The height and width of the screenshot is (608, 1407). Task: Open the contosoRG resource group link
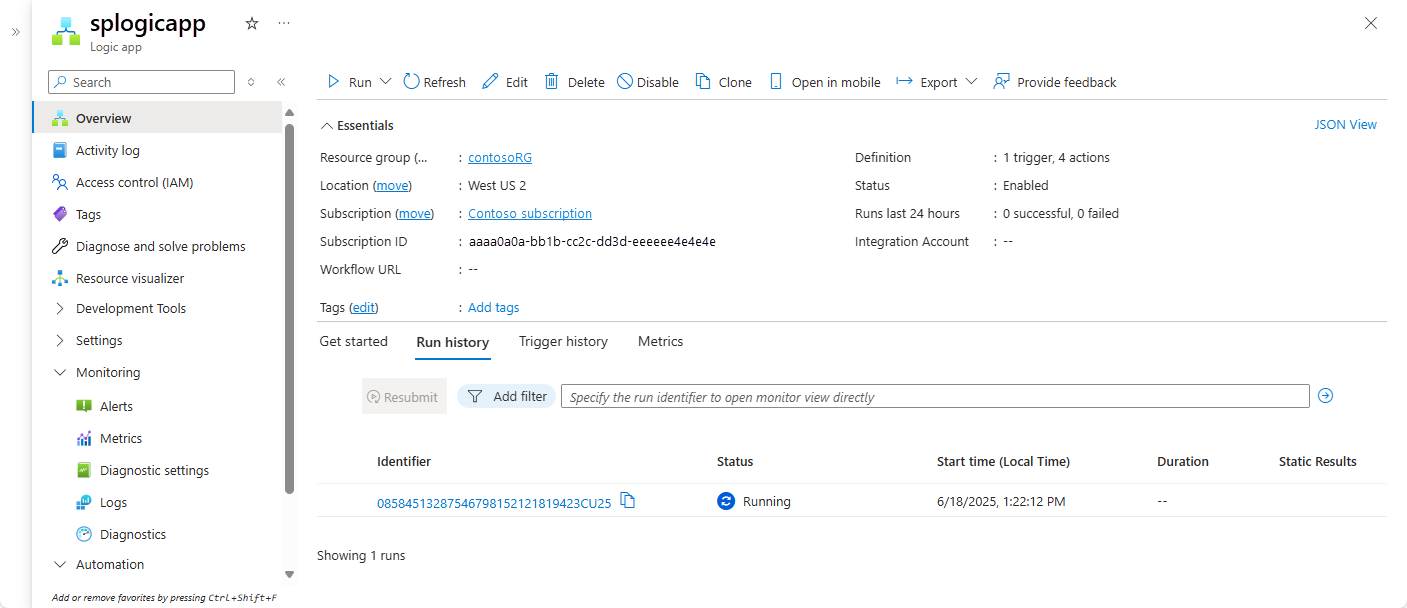500,158
